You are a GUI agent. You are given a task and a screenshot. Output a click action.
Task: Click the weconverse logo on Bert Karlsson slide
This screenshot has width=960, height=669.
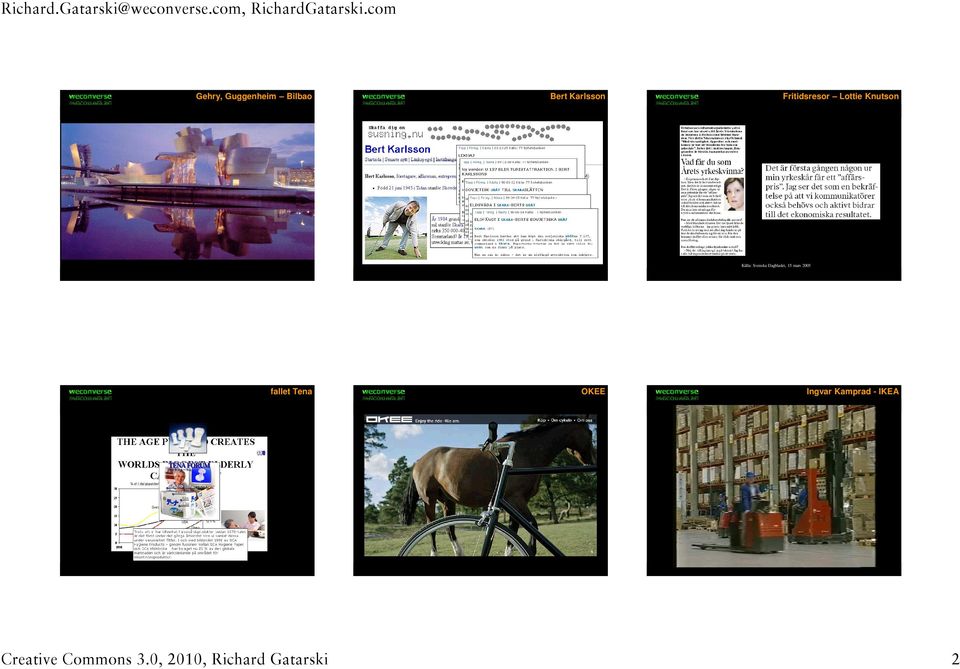click(x=383, y=99)
